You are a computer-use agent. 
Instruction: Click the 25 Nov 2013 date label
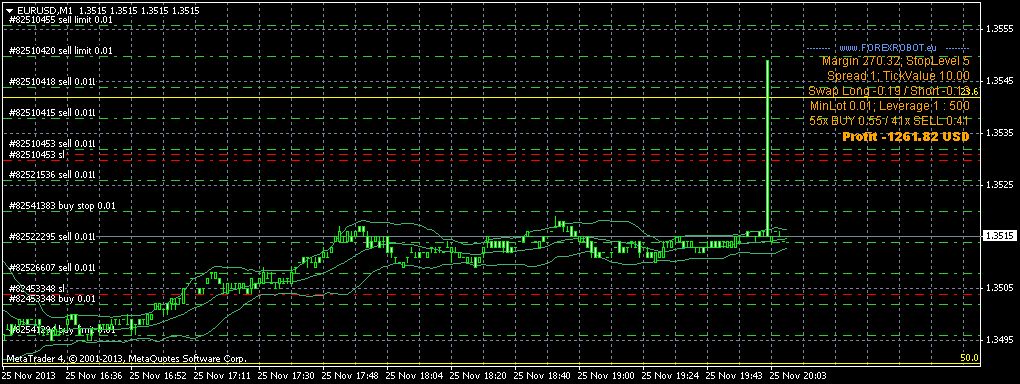coord(29,376)
